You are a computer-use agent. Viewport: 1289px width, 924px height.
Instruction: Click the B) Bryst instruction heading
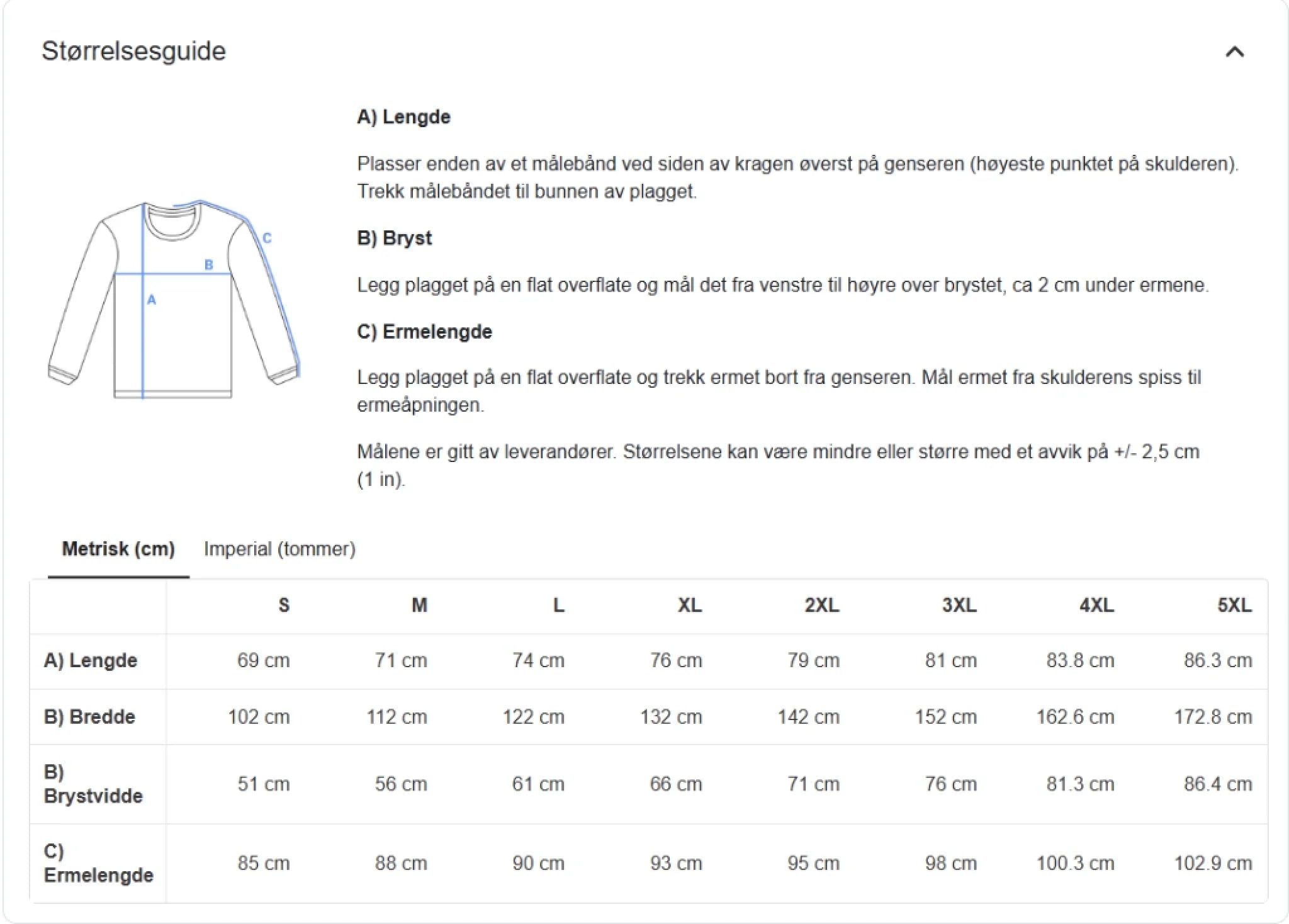pyautogui.click(x=395, y=239)
